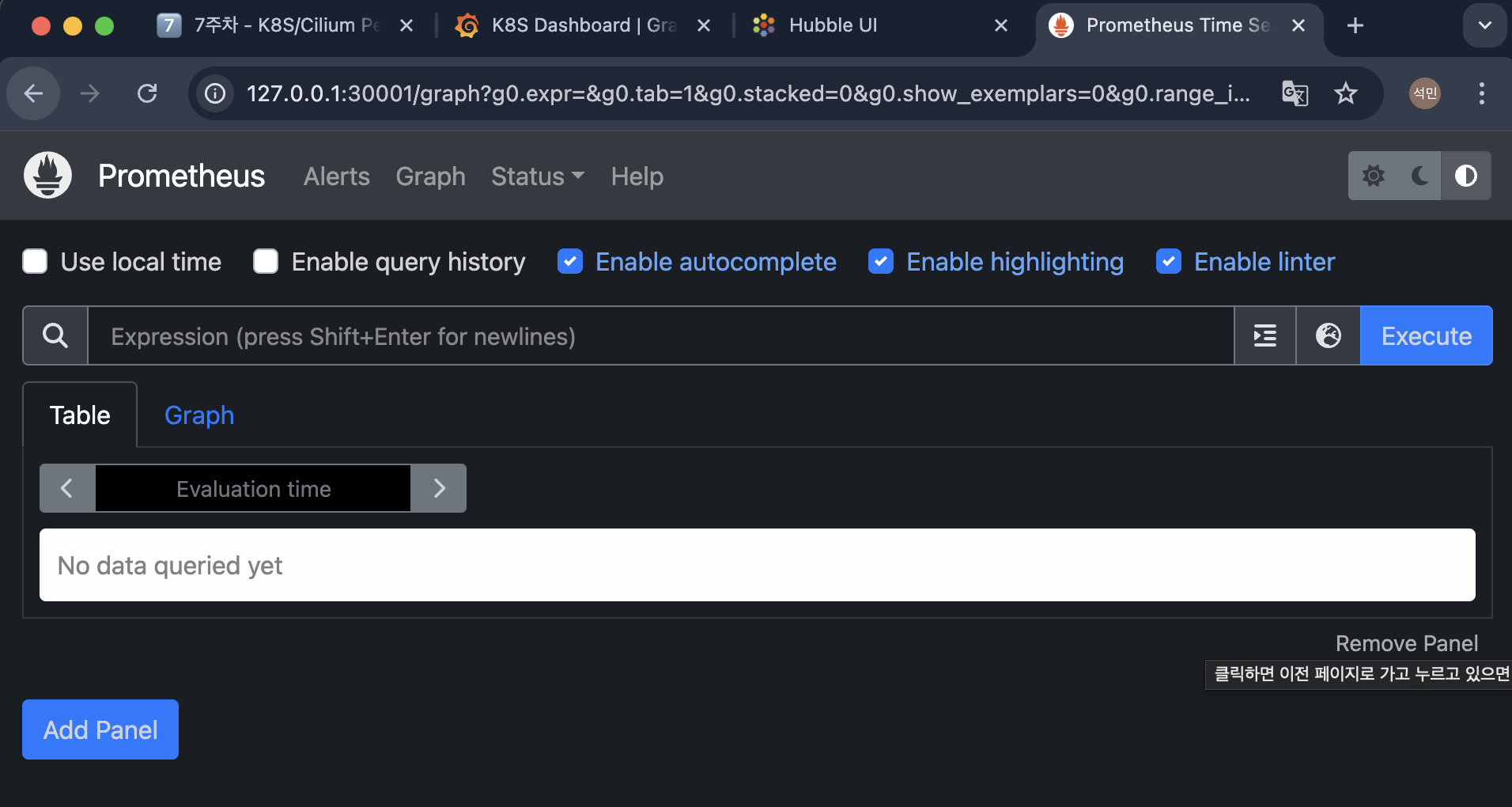Open the Alerts page
Image resolution: width=1512 pixels, height=807 pixels.
pos(337,176)
